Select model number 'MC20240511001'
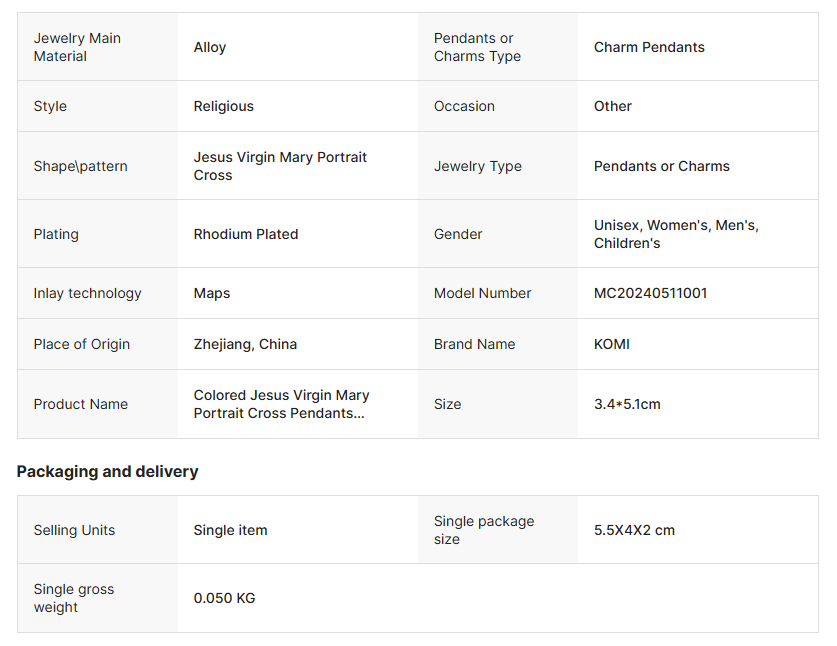The width and height of the screenshot is (837, 646). pyautogui.click(x=650, y=293)
